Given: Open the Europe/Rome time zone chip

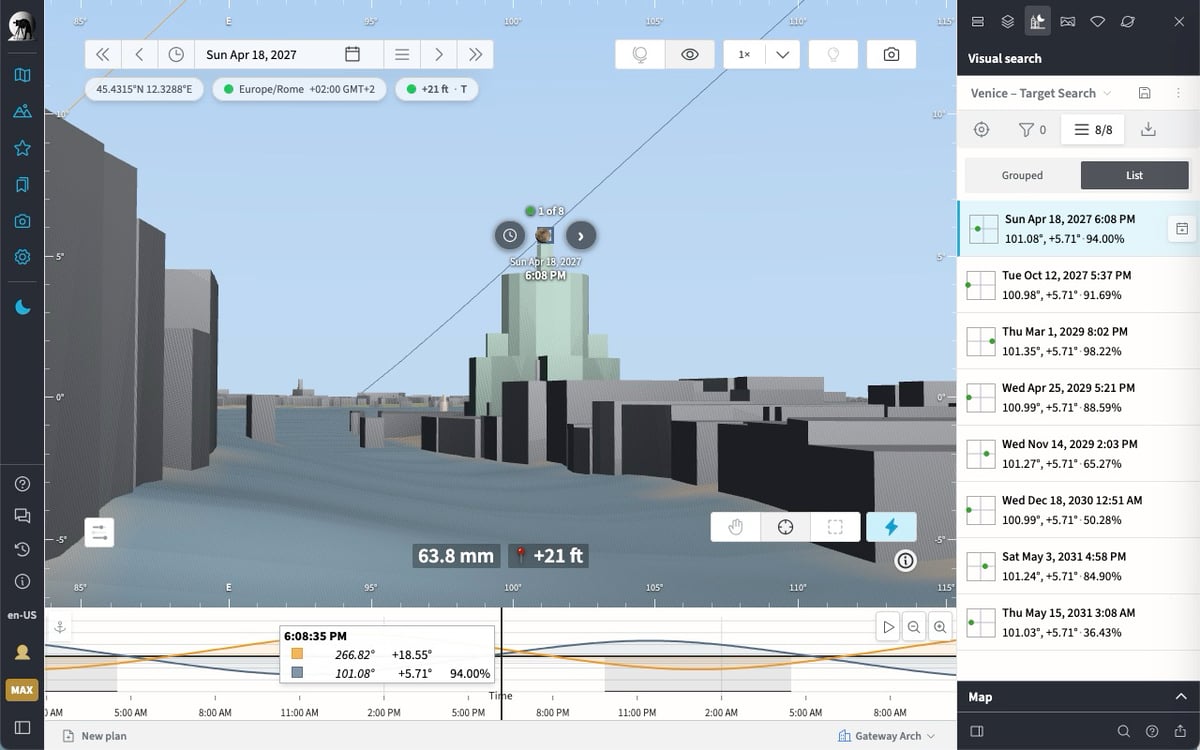Looking at the screenshot, I should tap(300, 89).
